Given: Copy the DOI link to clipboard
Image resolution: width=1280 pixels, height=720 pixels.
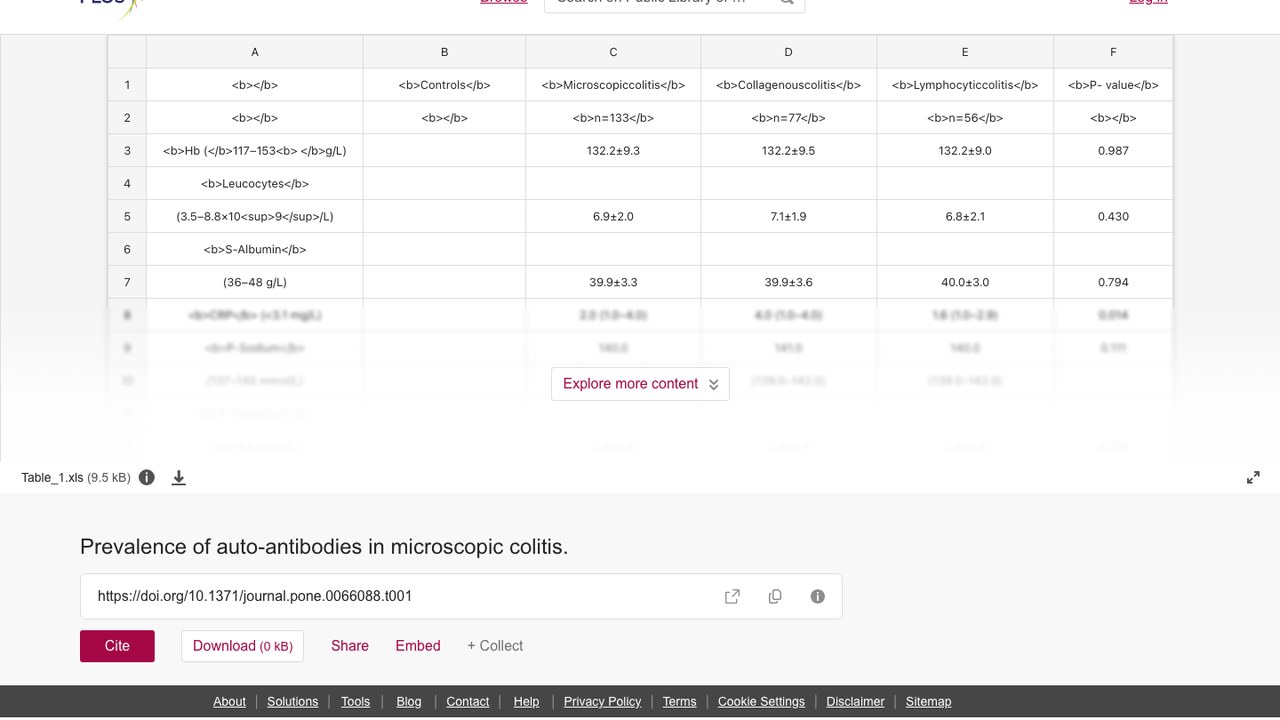Looking at the screenshot, I should 775,596.
